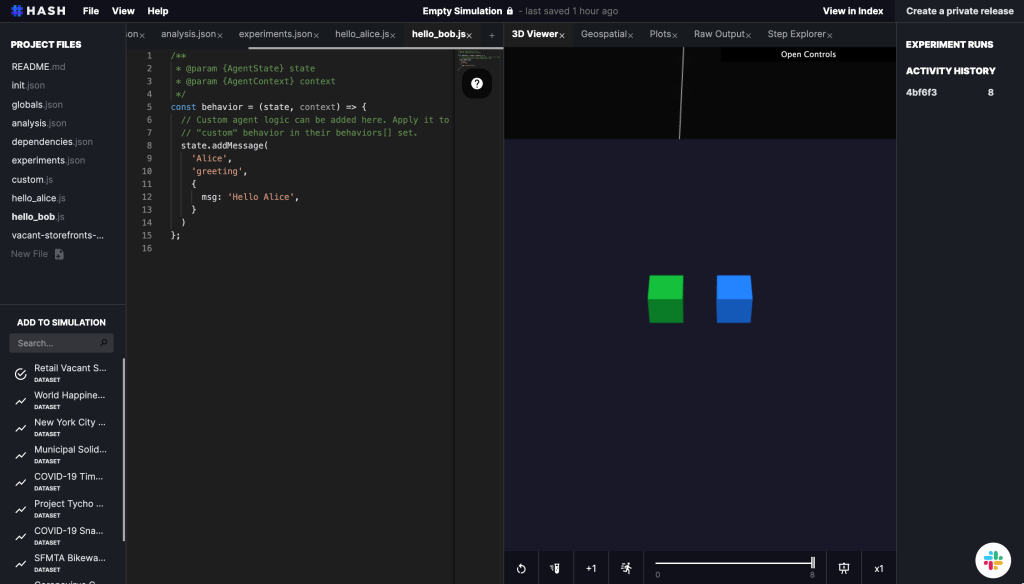1024x584 pixels.
Task: Add the New York City dataset
Action: coord(20,427)
